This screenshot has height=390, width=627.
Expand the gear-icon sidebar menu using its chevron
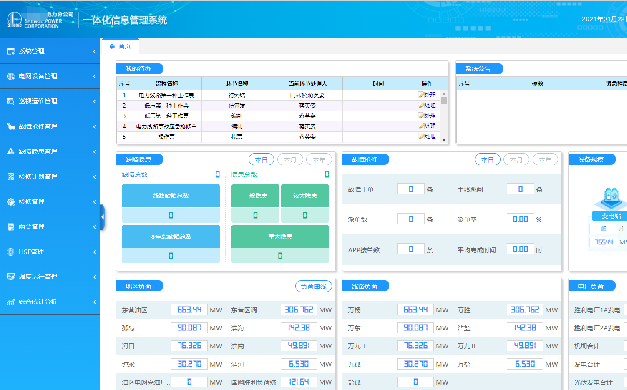pyautogui.click(x=94, y=202)
